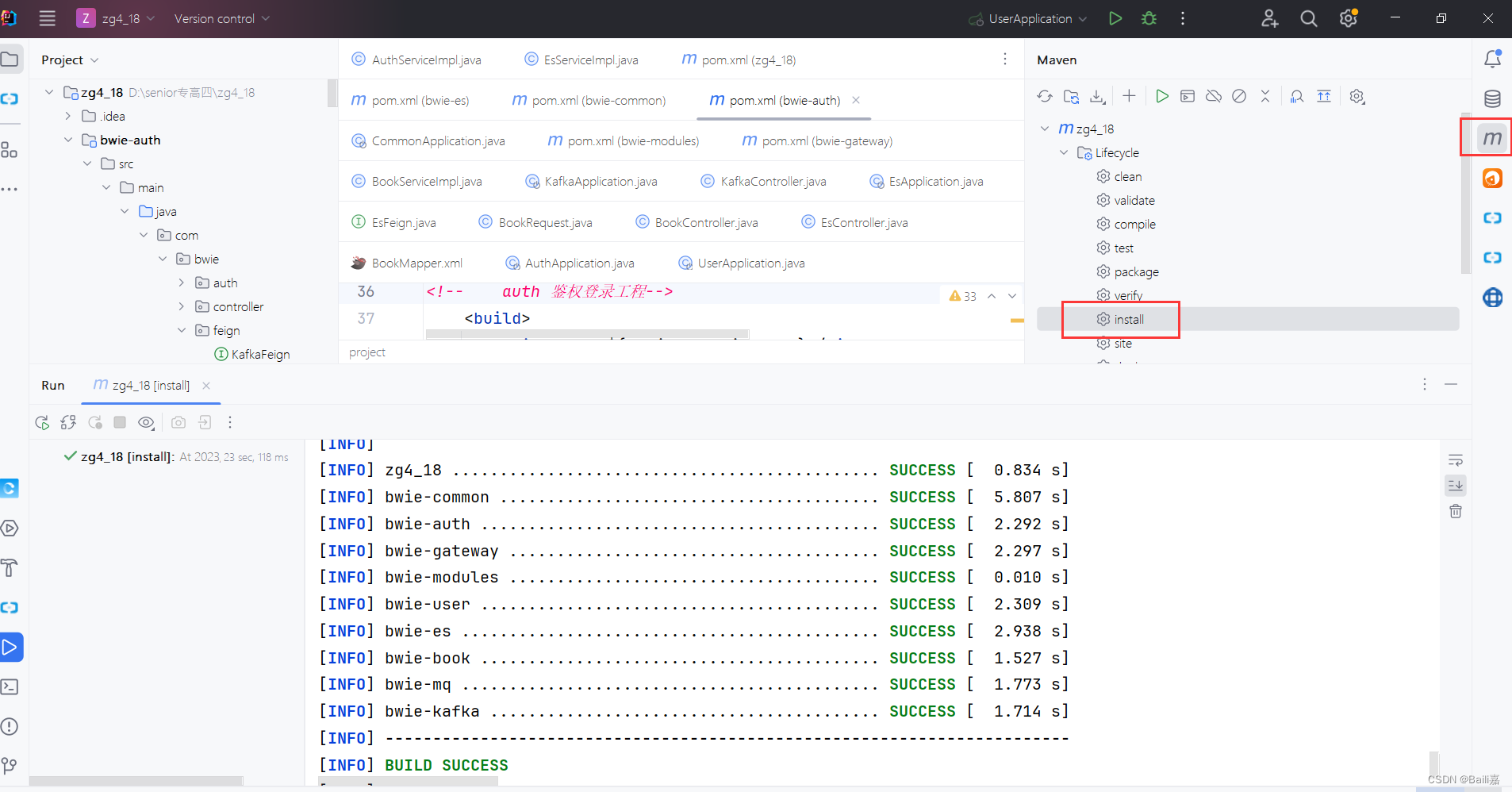Toggle Offline Mode in Maven toolbar
This screenshot has height=792, width=1512.
(1213, 96)
